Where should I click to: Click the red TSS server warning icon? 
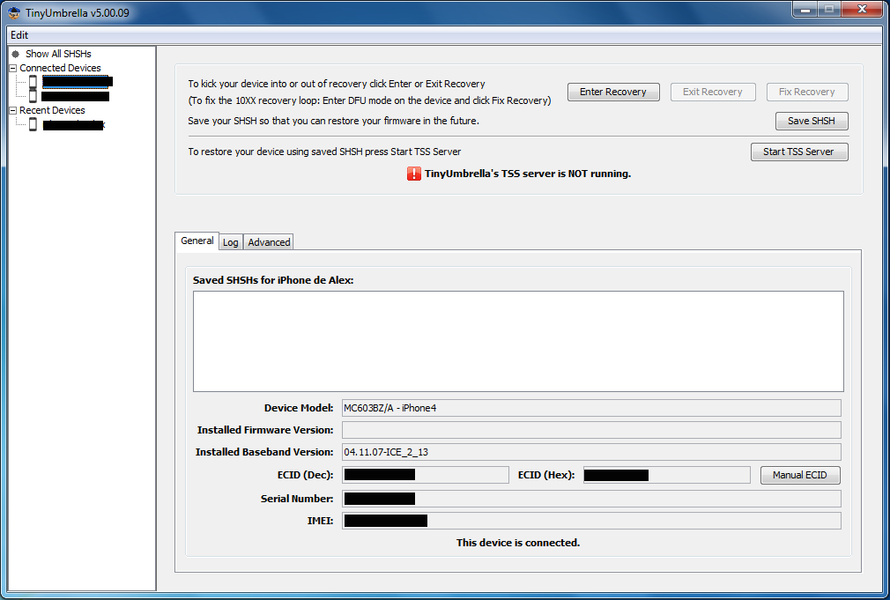point(414,174)
